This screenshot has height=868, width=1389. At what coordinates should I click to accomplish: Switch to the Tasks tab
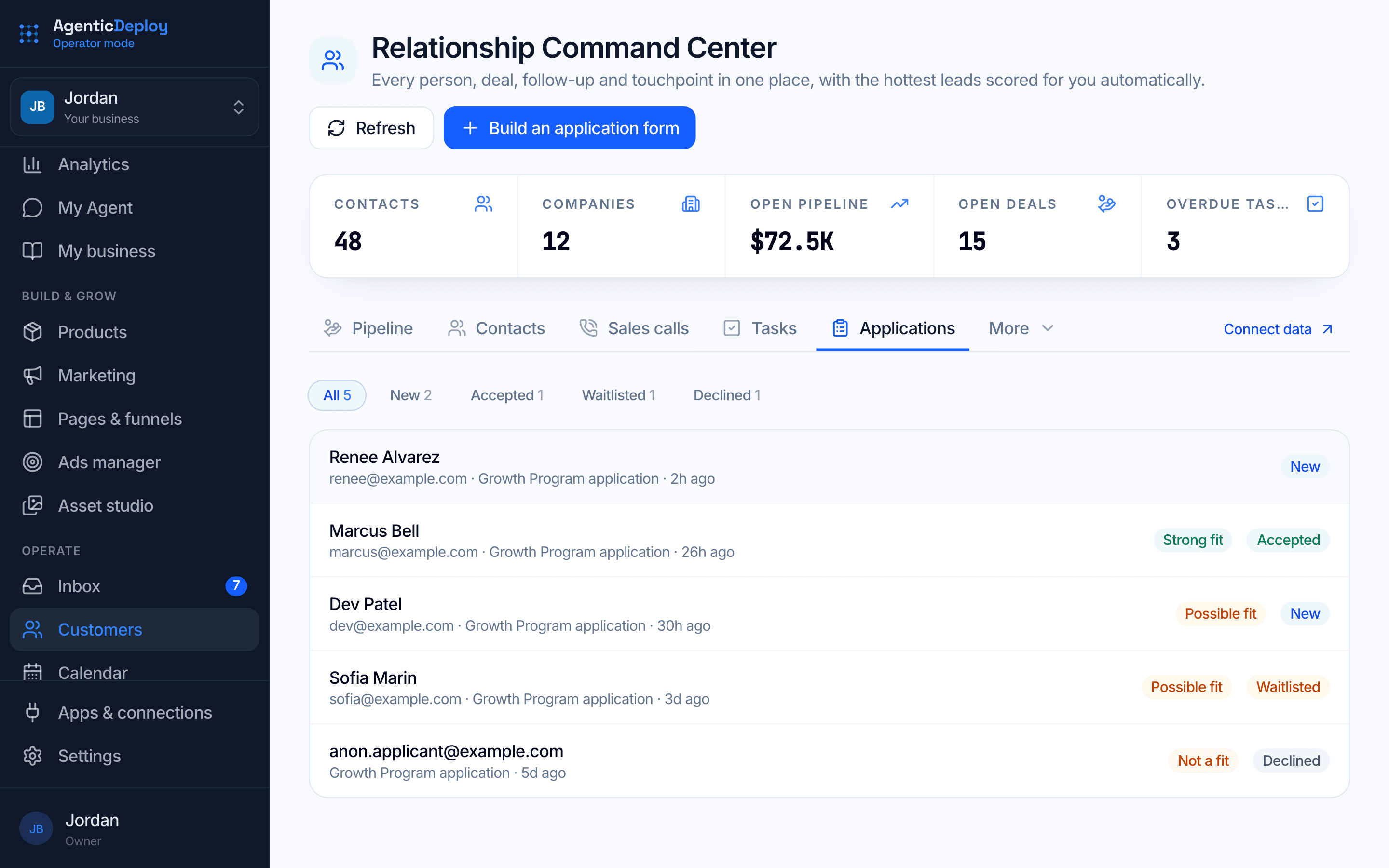(760, 328)
